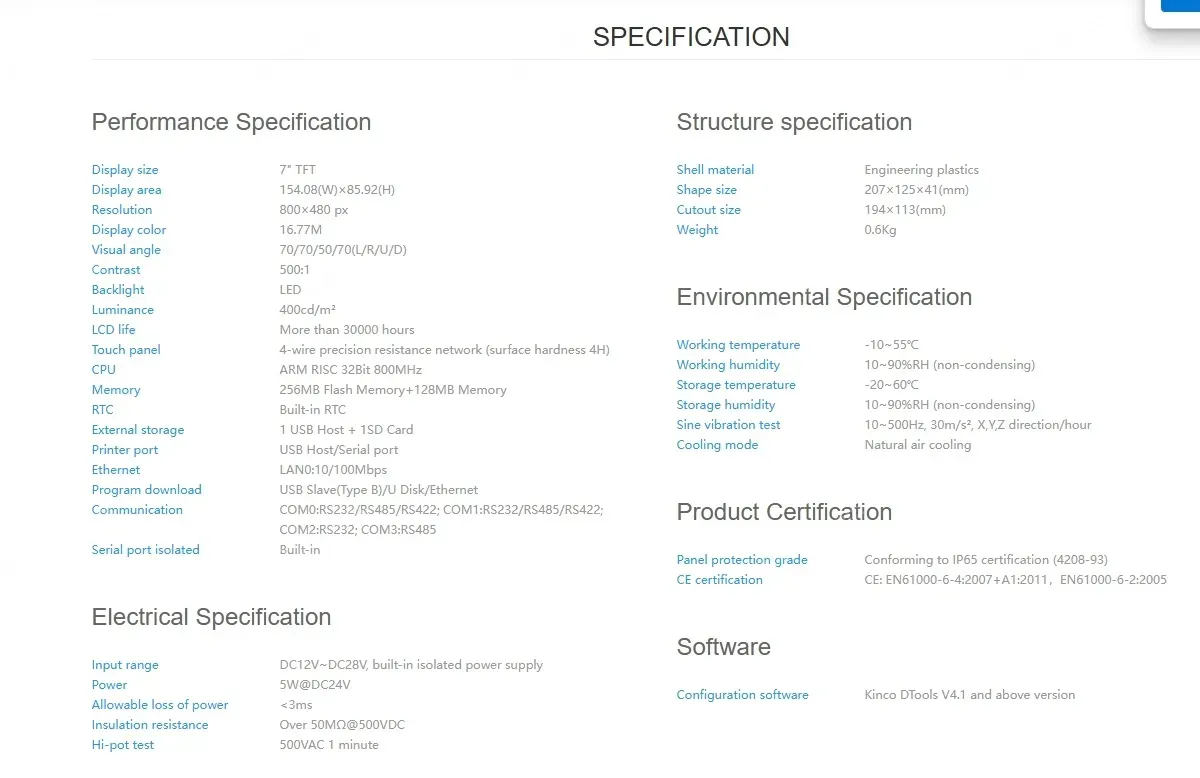Click the Configuration software label
The image size is (1200, 778).
[x=742, y=695]
